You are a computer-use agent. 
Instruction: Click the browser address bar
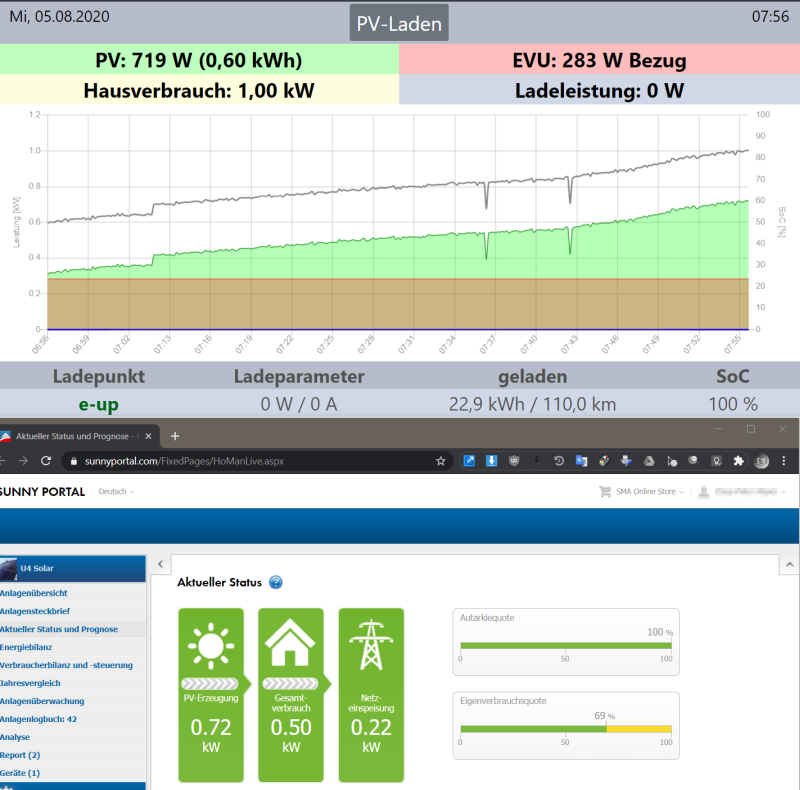pos(257,461)
